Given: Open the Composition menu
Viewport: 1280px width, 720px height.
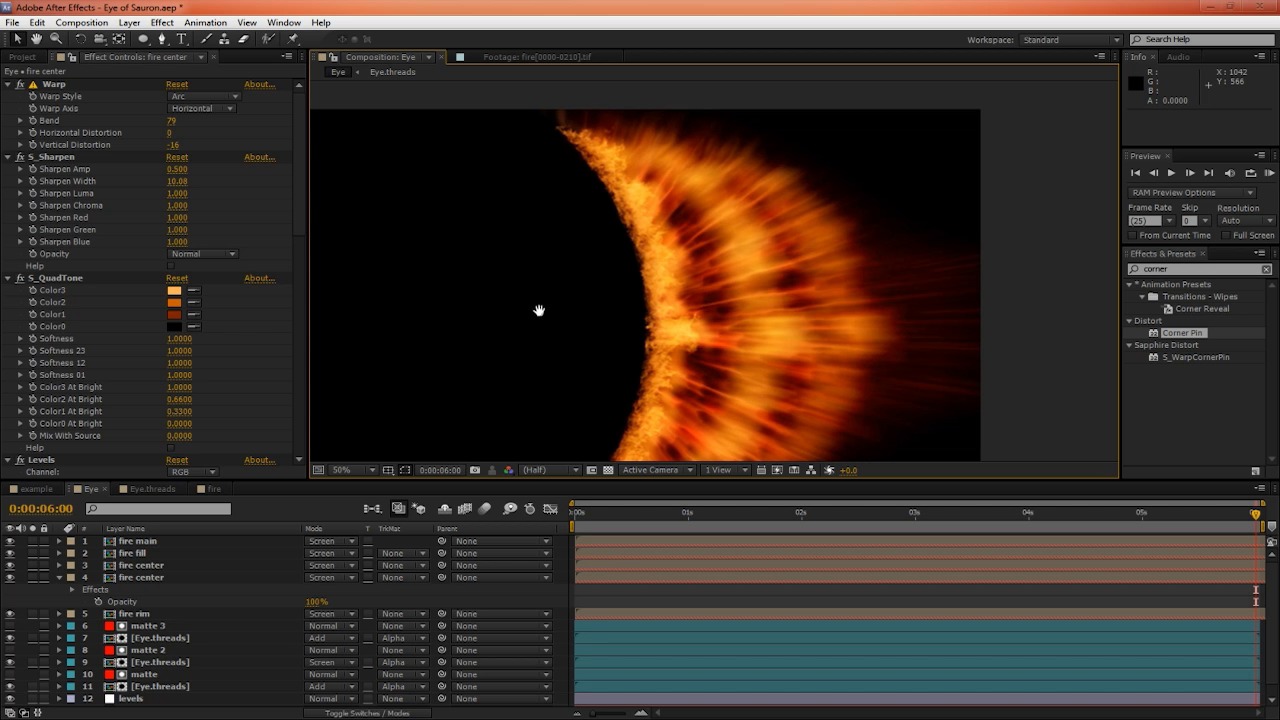Looking at the screenshot, I should pyautogui.click(x=81, y=22).
